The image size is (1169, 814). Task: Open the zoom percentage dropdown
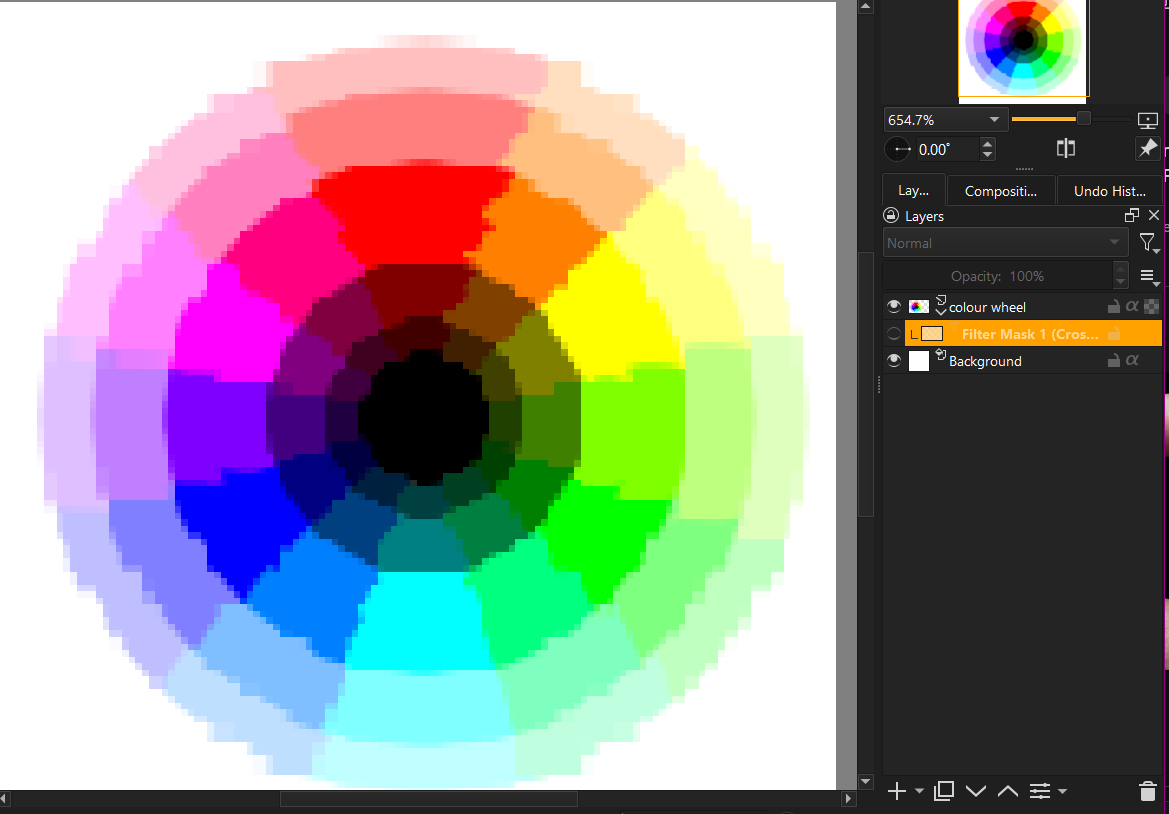click(x=994, y=120)
